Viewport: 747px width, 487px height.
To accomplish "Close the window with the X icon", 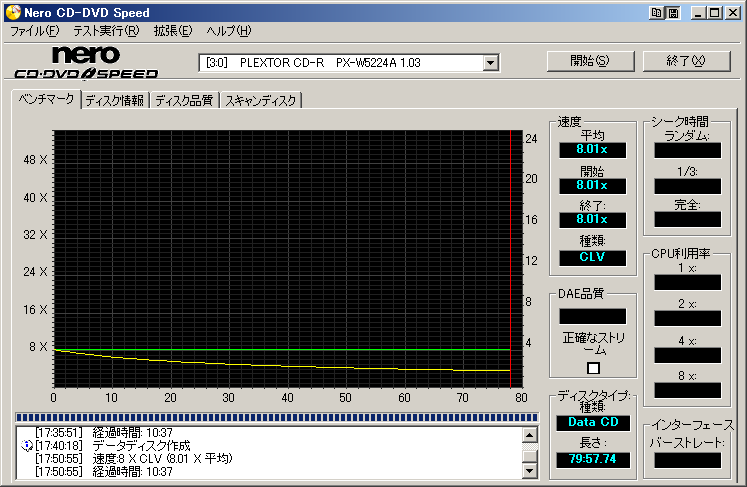I will 732,13.
